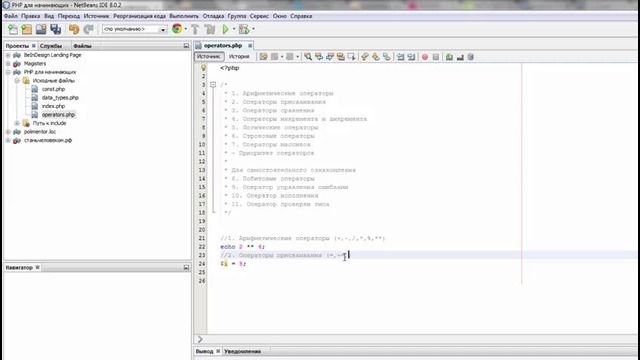The height and width of the screenshot is (360, 640).
Task: Click the Comment editor toolbar icon
Action: 449,57
